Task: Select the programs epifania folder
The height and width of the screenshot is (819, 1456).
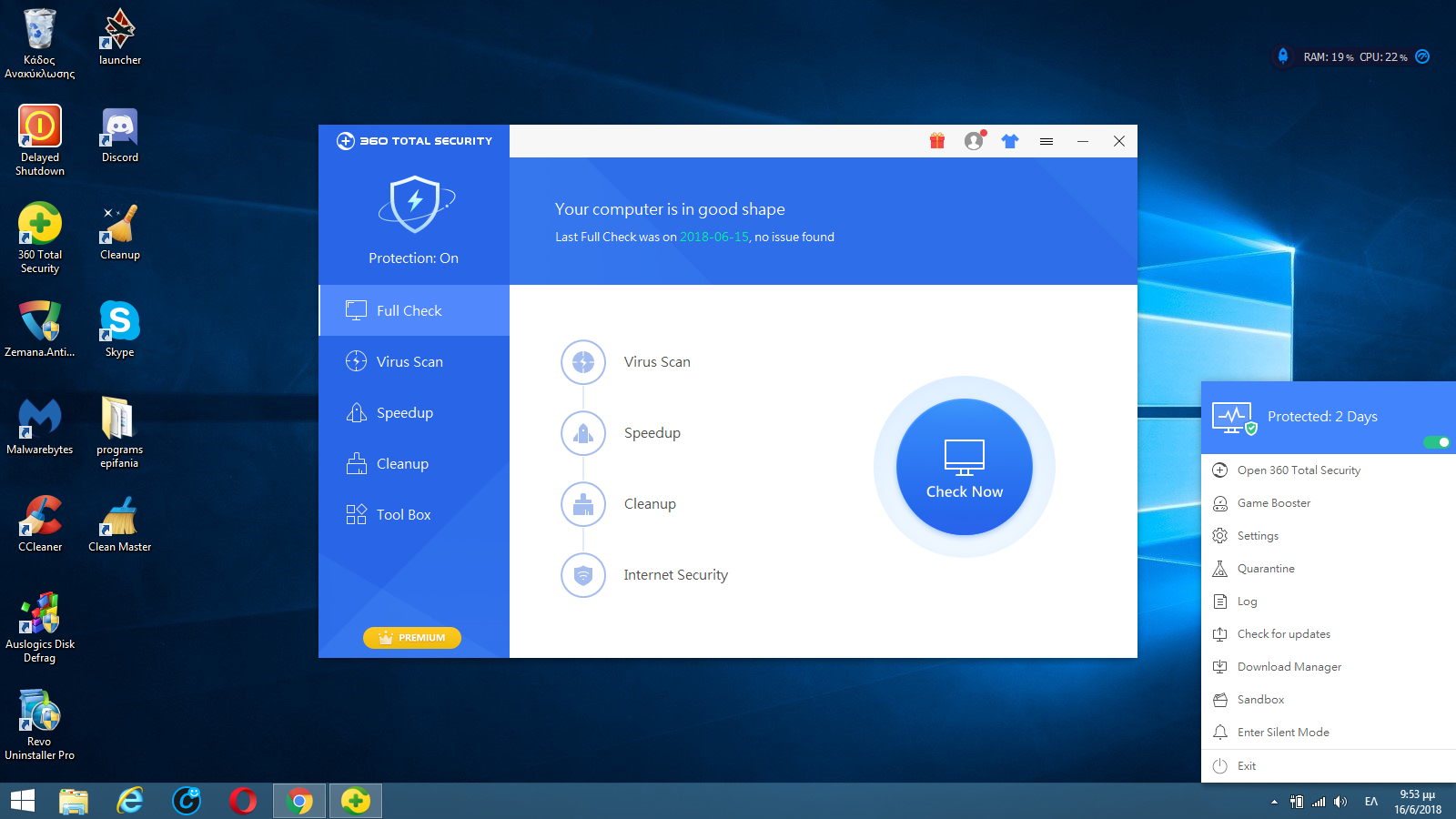Action: [120, 432]
